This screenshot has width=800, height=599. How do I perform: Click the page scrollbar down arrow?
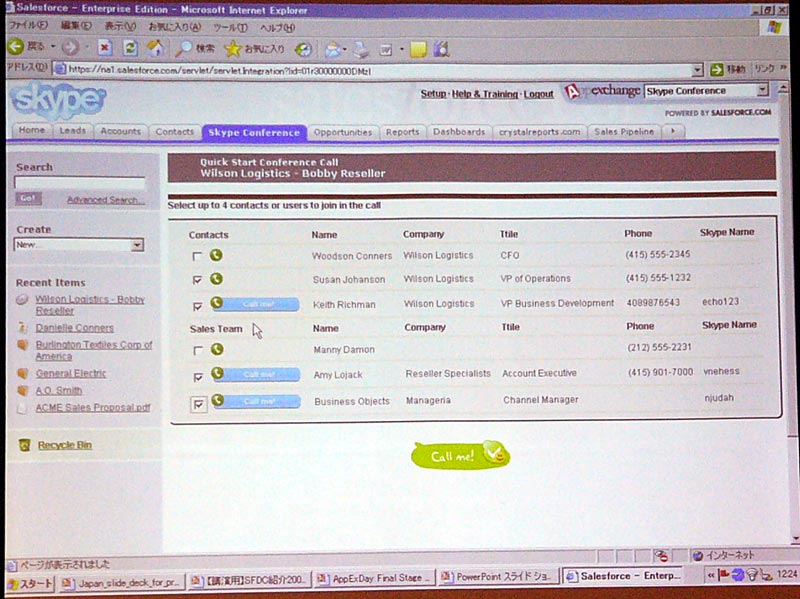click(x=795, y=539)
